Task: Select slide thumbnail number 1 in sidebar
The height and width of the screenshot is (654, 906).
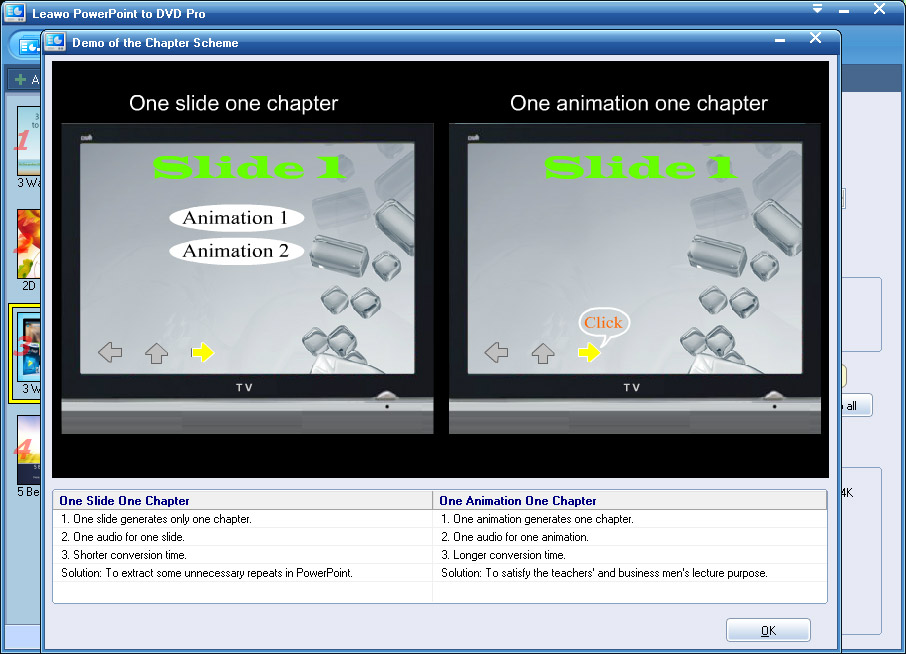Action: pyautogui.click(x=28, y=141)
